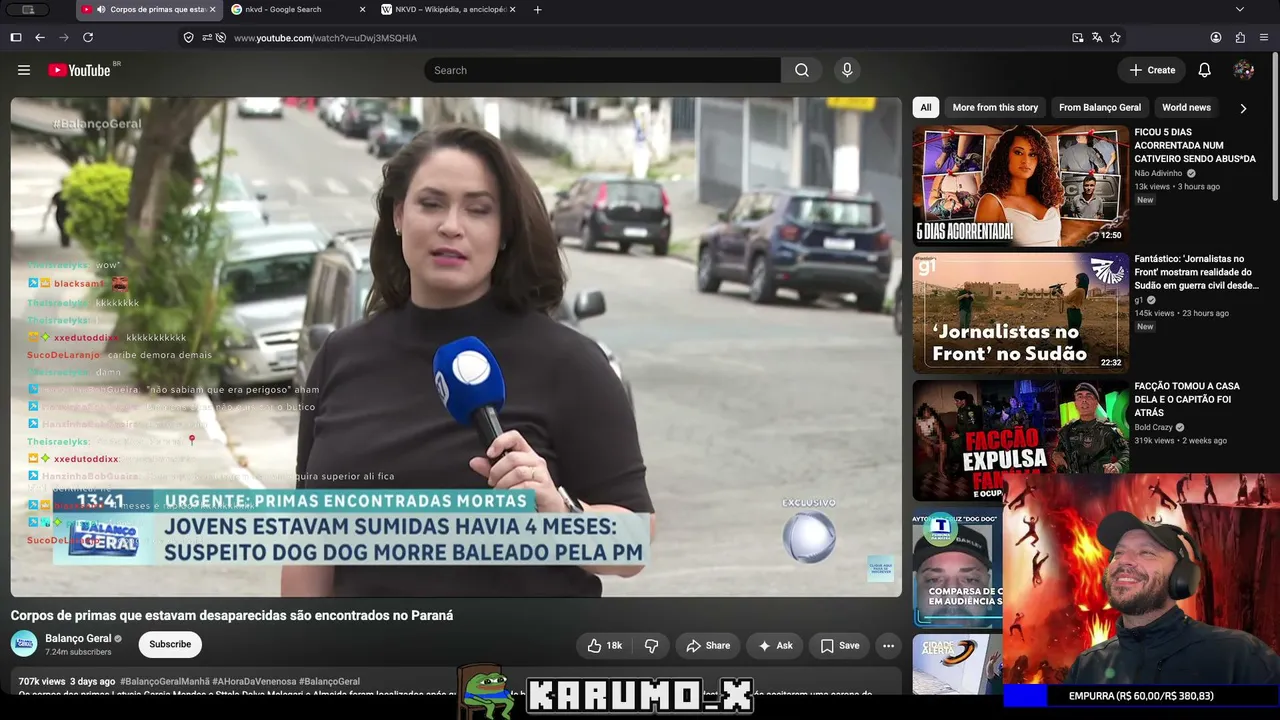Screen dimensions: 1280x720
Task: Open 'Fantástico: Jornalistas no Front' title
Action: tap(1196, 272)
